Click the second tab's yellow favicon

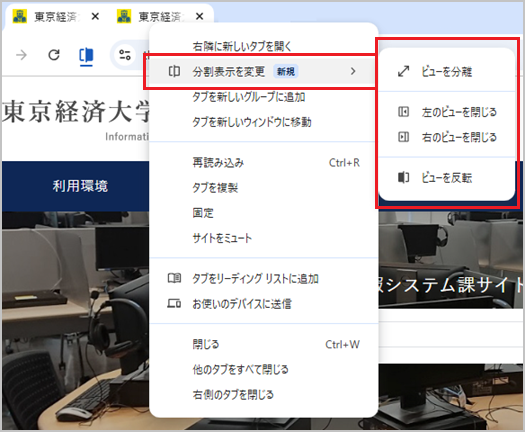[124, 16]
